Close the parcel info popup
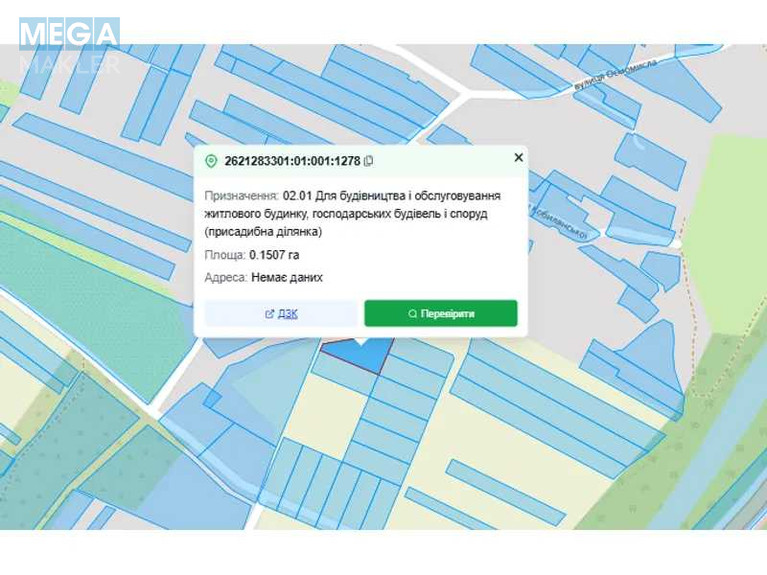Screen dimensions: 767x575 coord(518,158)
